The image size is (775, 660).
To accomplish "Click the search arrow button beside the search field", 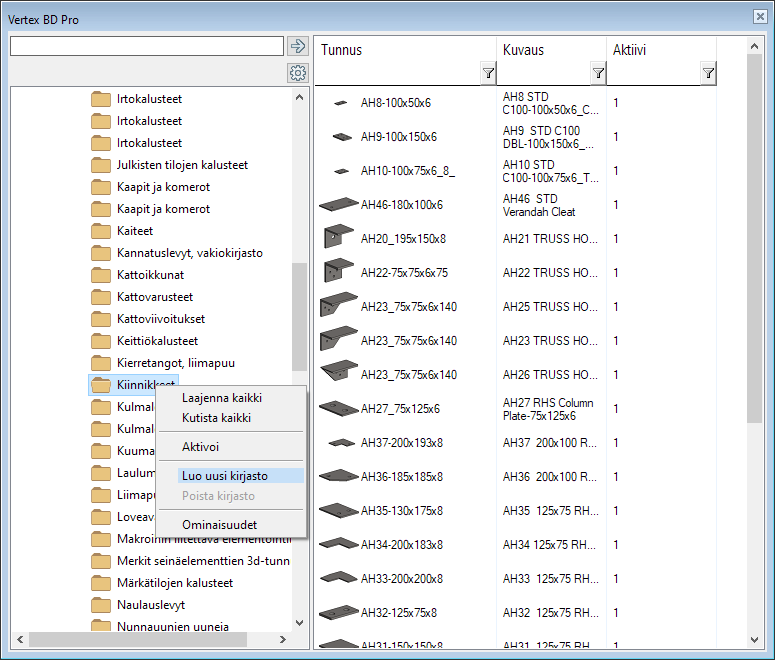I will coord(297,46).
